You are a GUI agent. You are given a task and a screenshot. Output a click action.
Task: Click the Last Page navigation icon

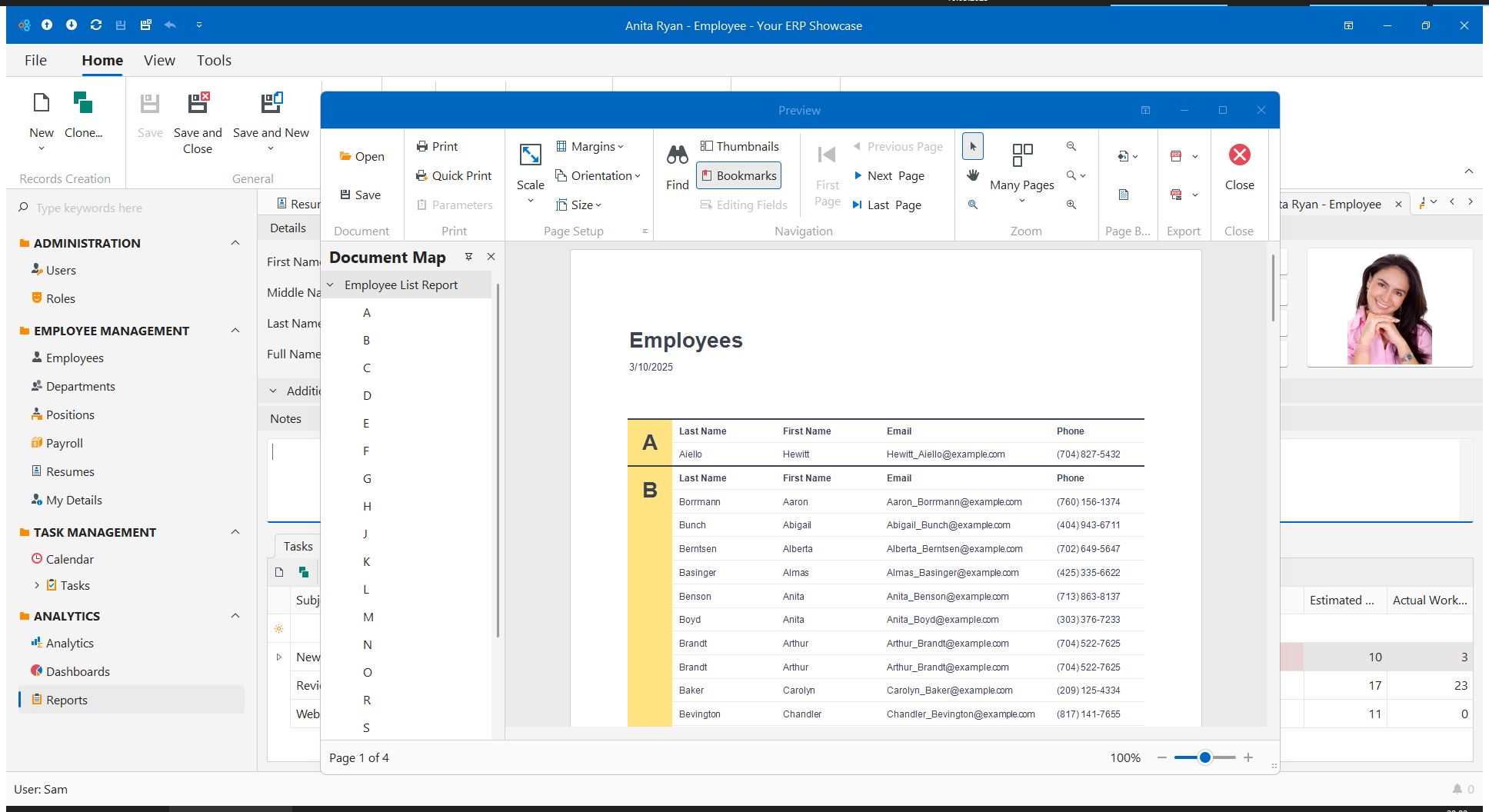858,205
